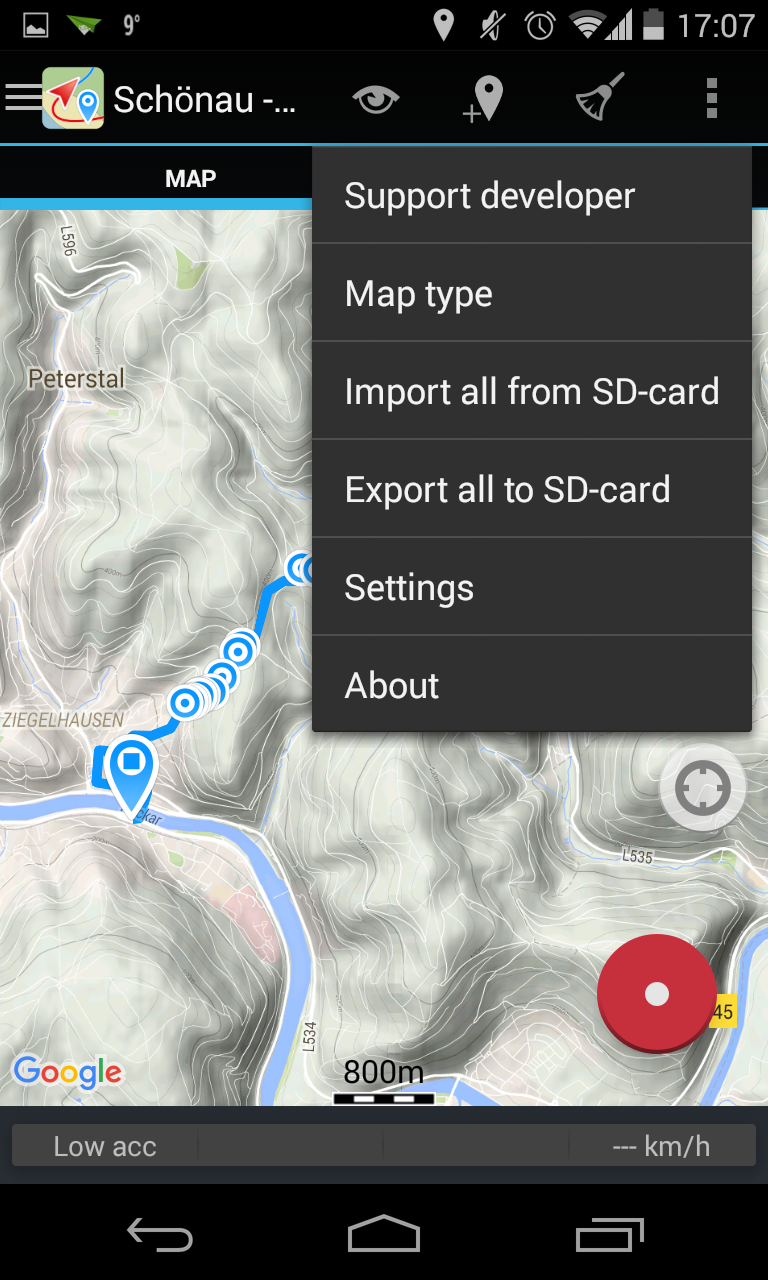Add a new waypoint pin
This screenshot has width=768, height=1280.
coord(482,99)
